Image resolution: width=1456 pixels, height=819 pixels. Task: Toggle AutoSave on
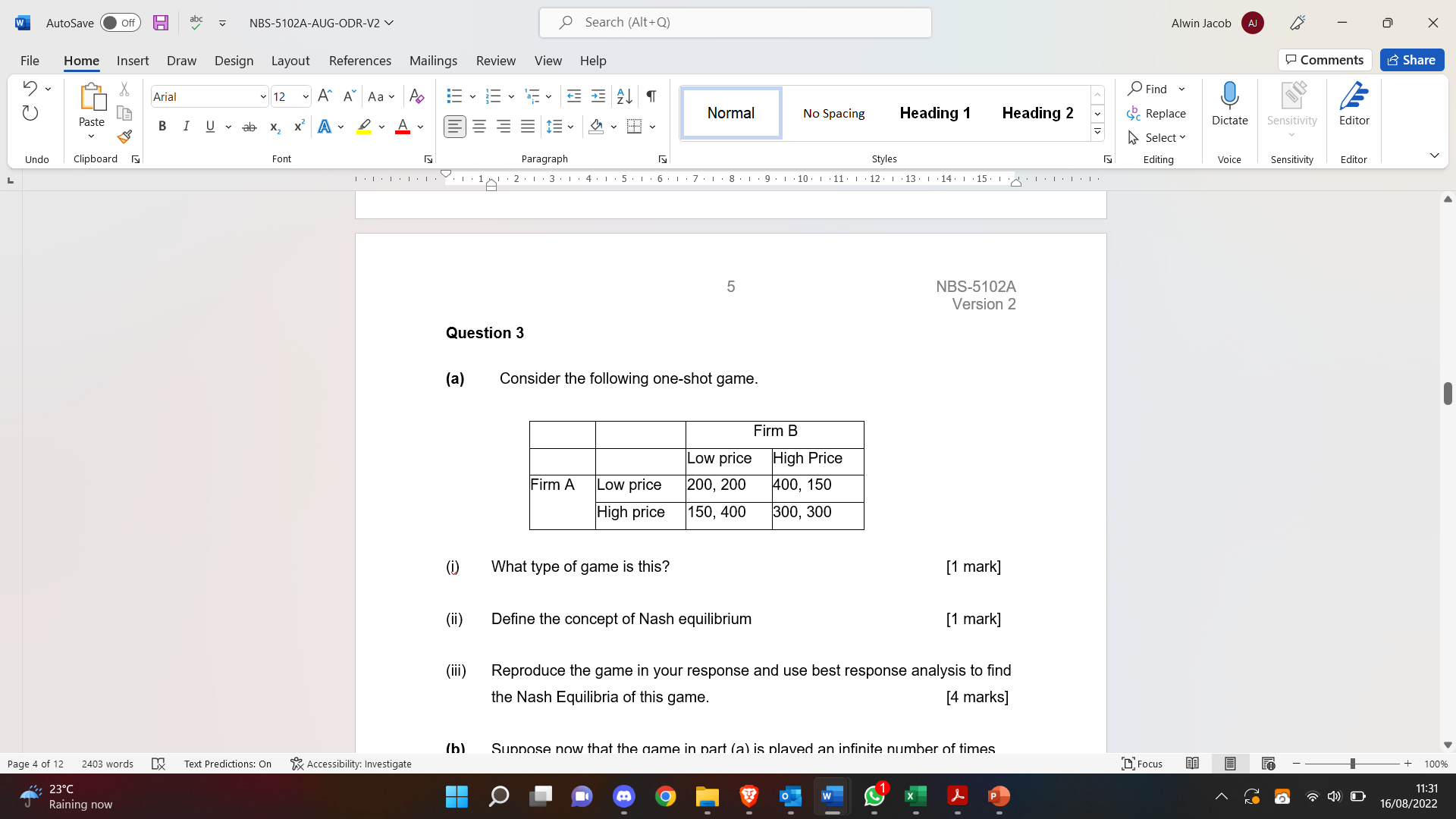(x=119, y=23)
